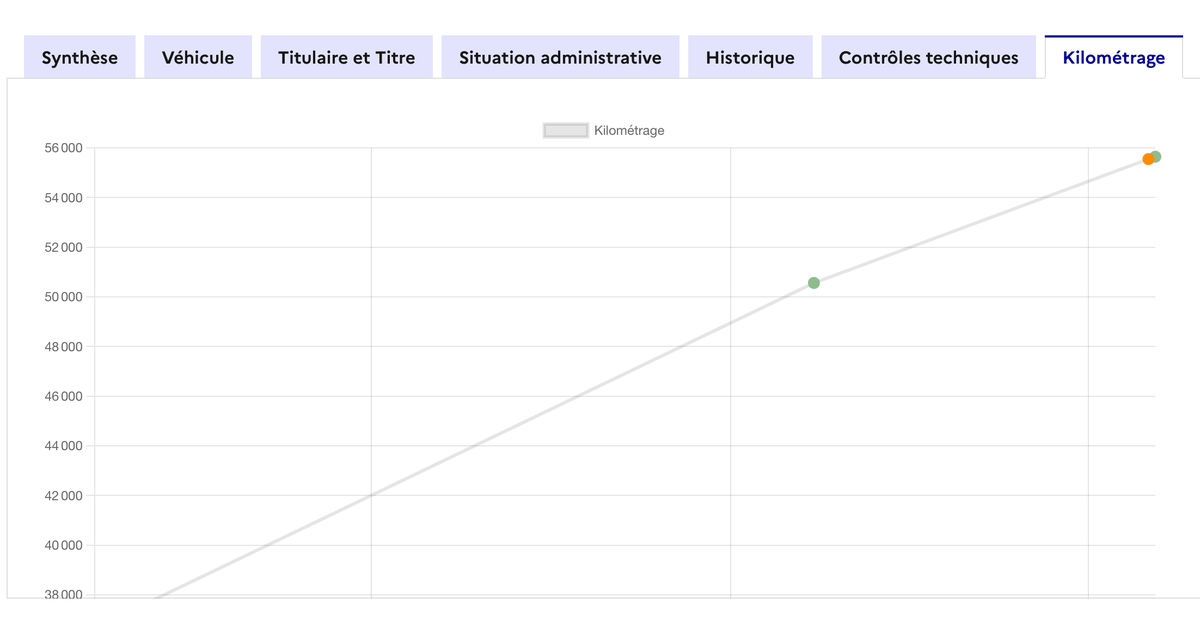Click the 44 000 y-axis label
This screenshot has width=1200, height=622.
63,446
